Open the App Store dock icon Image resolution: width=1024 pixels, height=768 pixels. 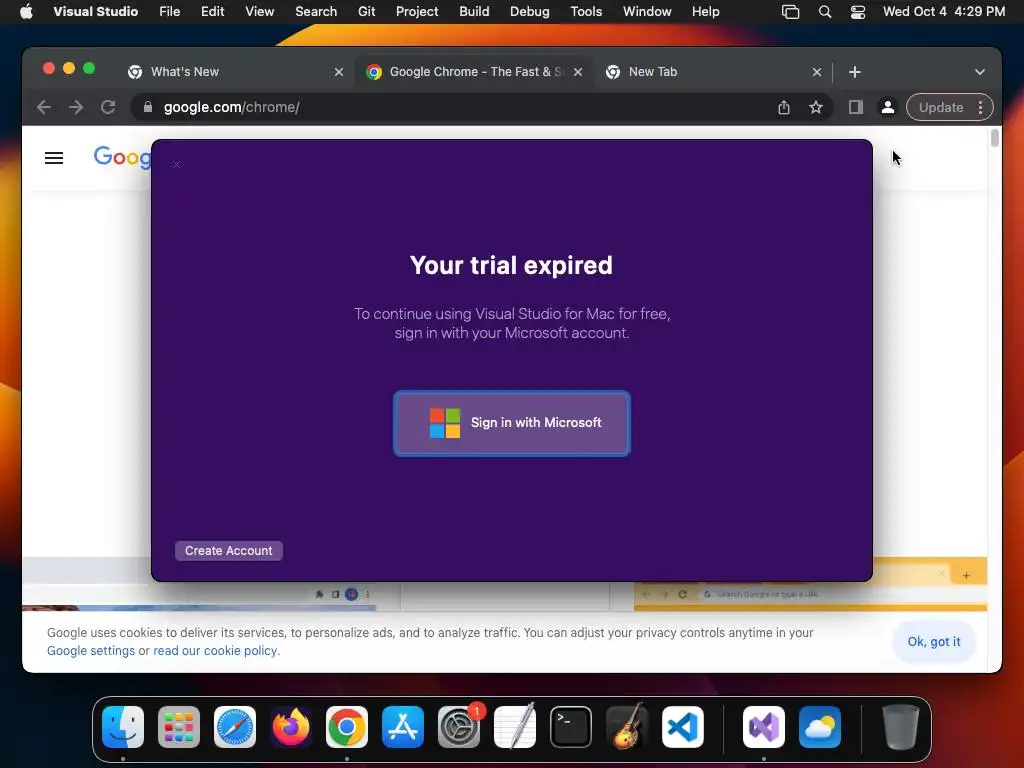click(403, 726)
